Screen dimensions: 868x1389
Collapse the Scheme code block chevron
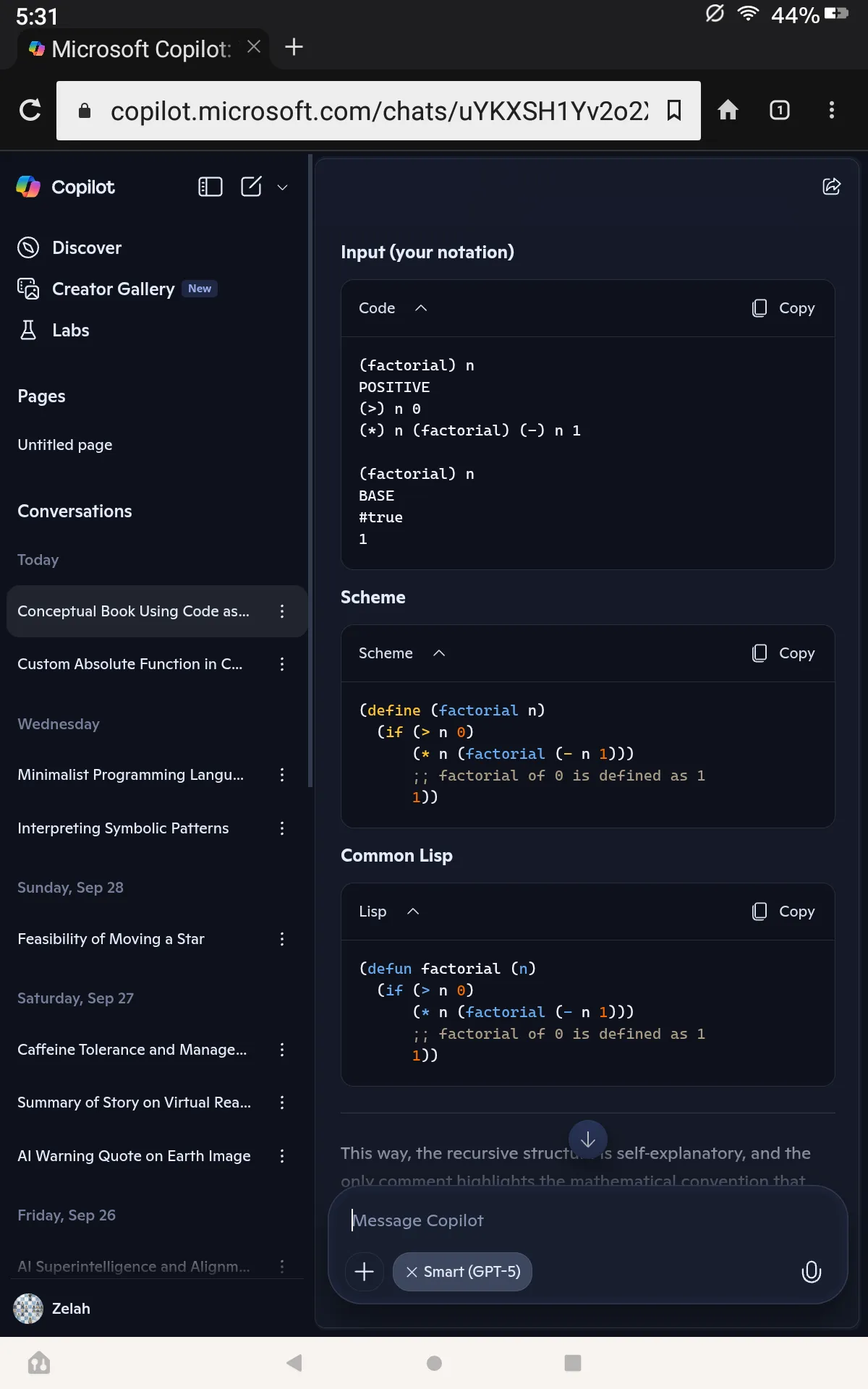(439, 653)
